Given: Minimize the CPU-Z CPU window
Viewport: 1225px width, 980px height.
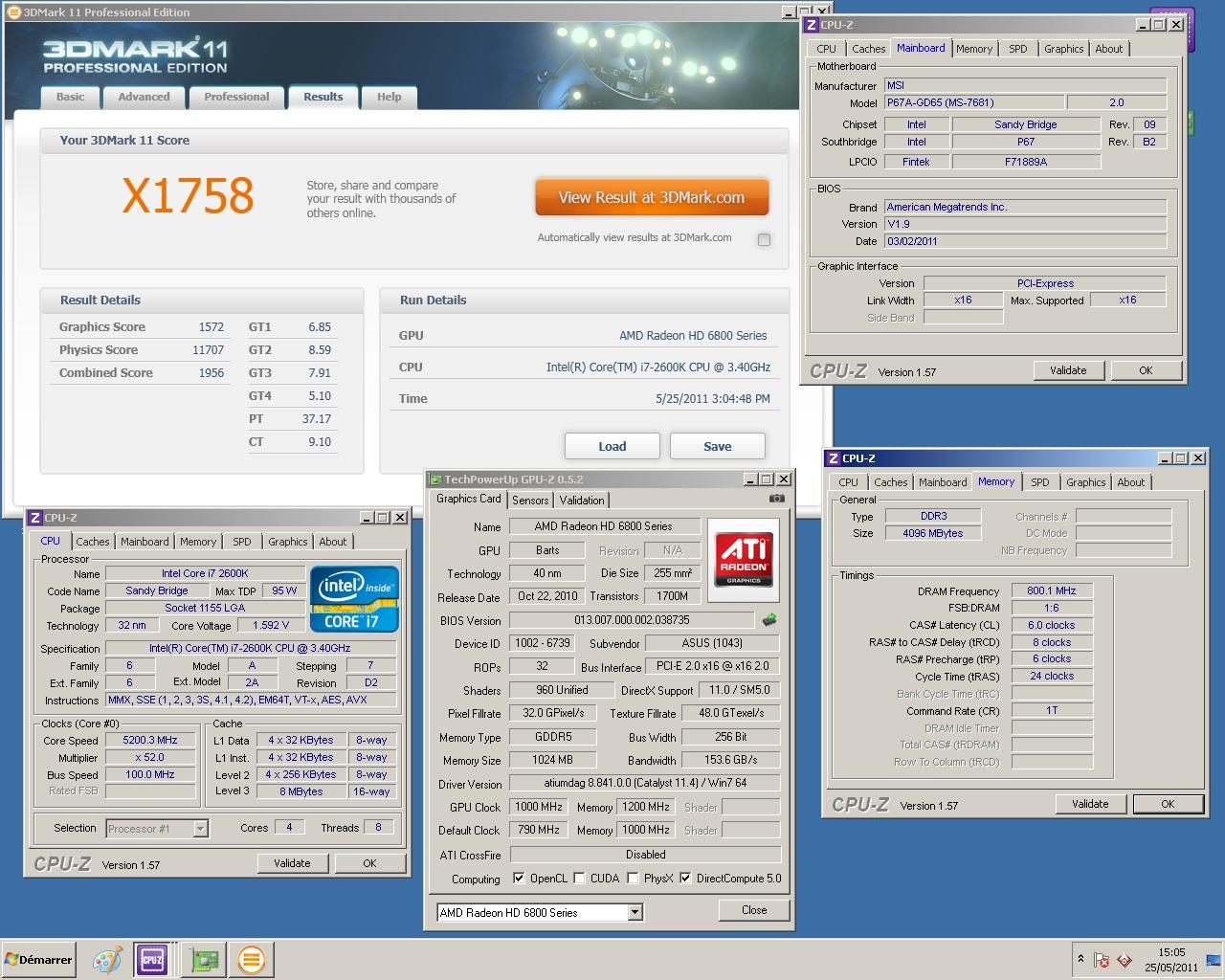Looking at the screenshot, I should pyautogui.click(x=365, y=518).
